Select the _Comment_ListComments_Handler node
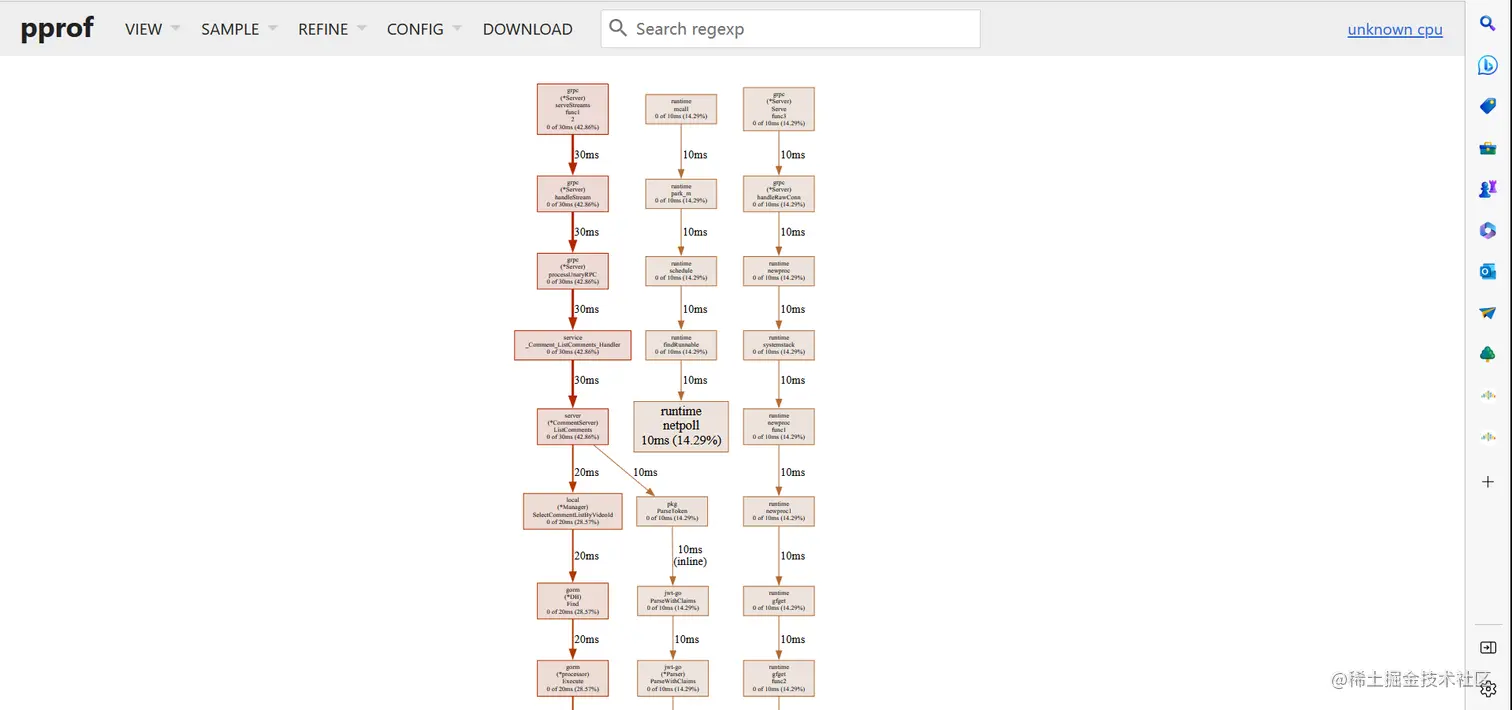The image size is (1512, 710). pyautogui.click(x=573, y=345)
